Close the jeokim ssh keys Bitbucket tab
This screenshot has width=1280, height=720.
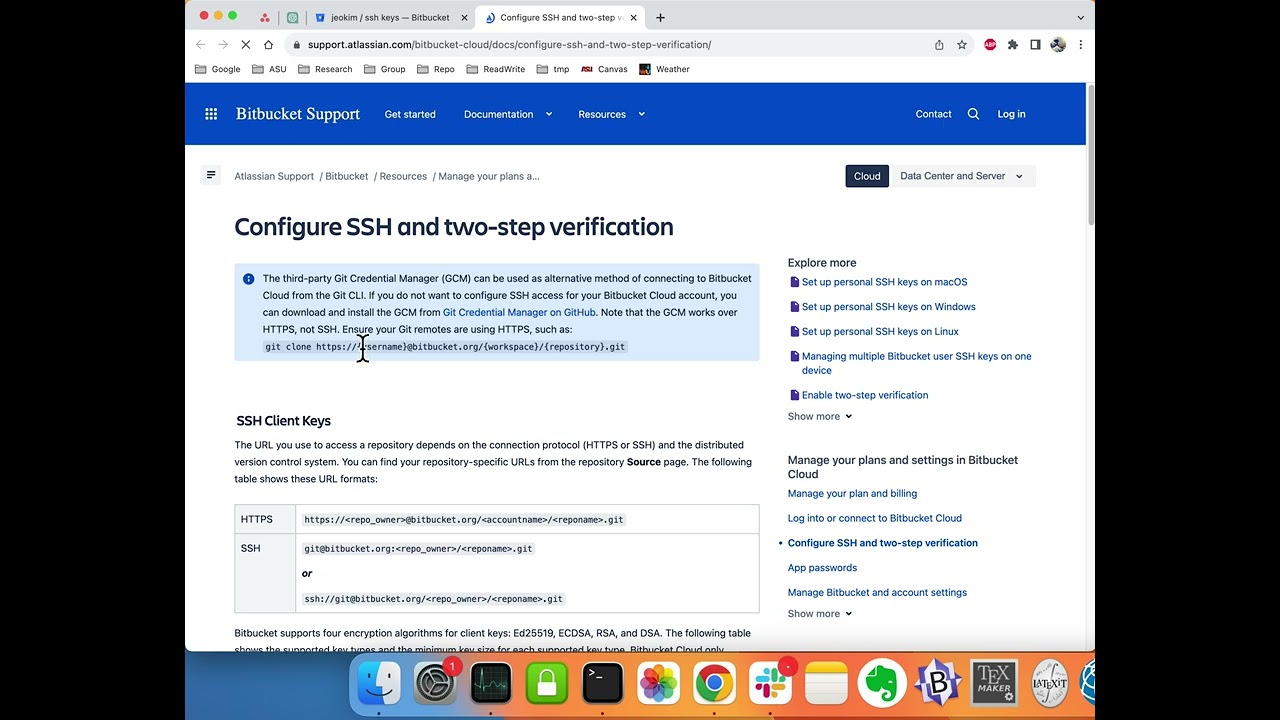tap(464, 17)
